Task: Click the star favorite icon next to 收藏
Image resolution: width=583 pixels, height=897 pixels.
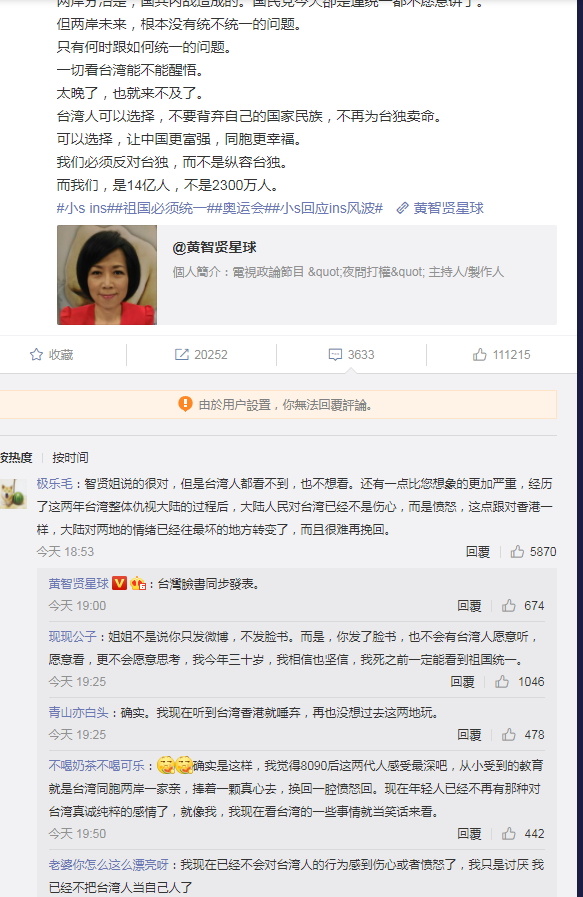Action: tap(36, 355)
